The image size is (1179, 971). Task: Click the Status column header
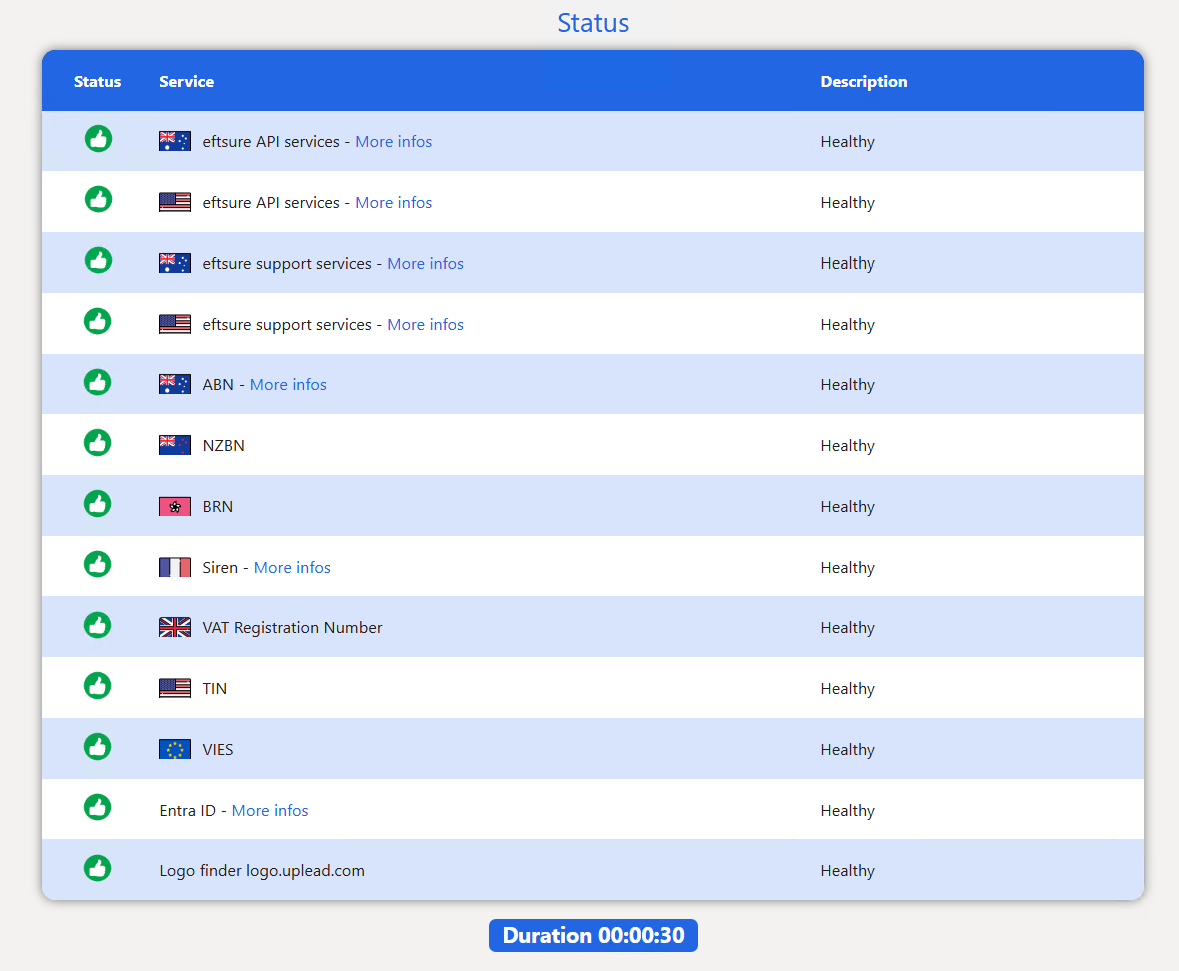click(x=97, y=81)
